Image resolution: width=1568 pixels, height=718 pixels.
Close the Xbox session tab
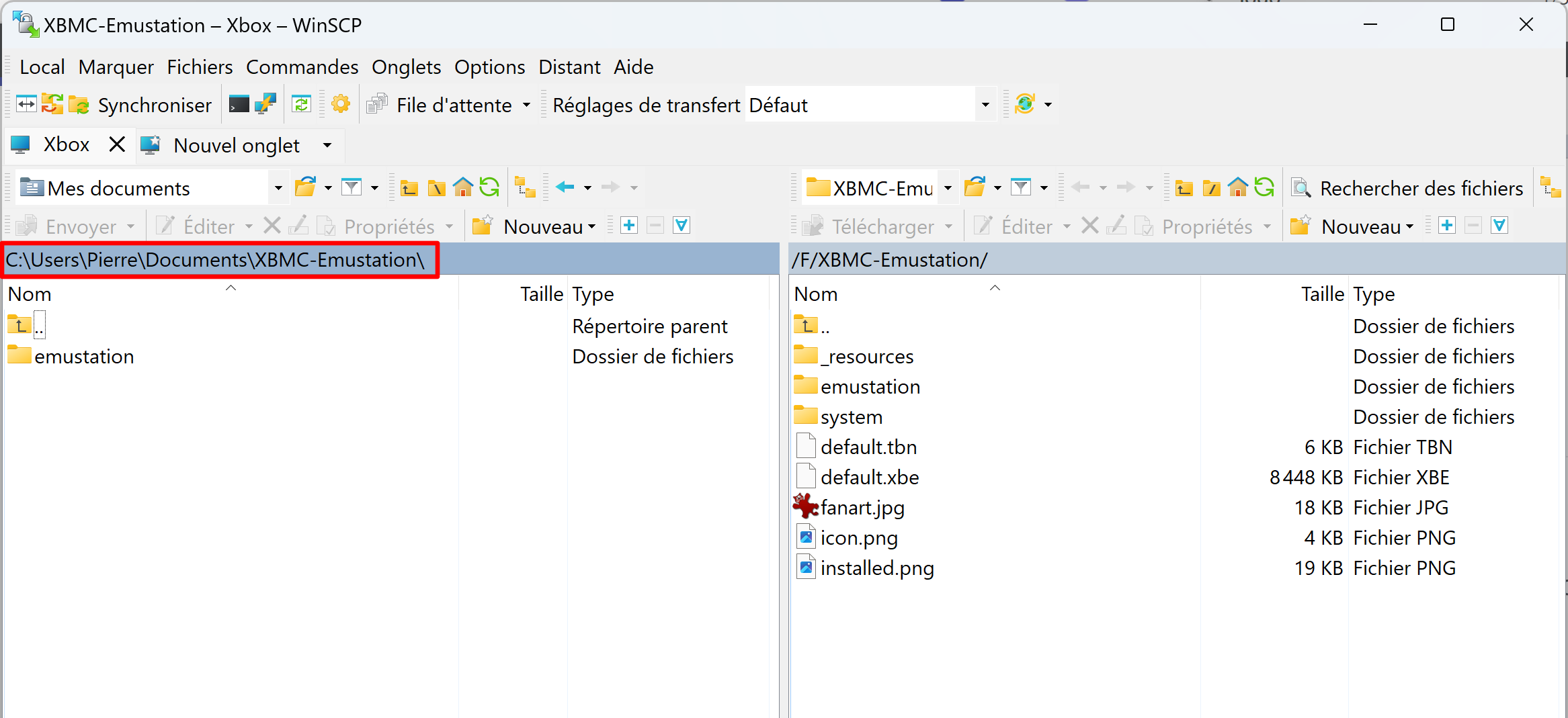(x=117, y=144)
